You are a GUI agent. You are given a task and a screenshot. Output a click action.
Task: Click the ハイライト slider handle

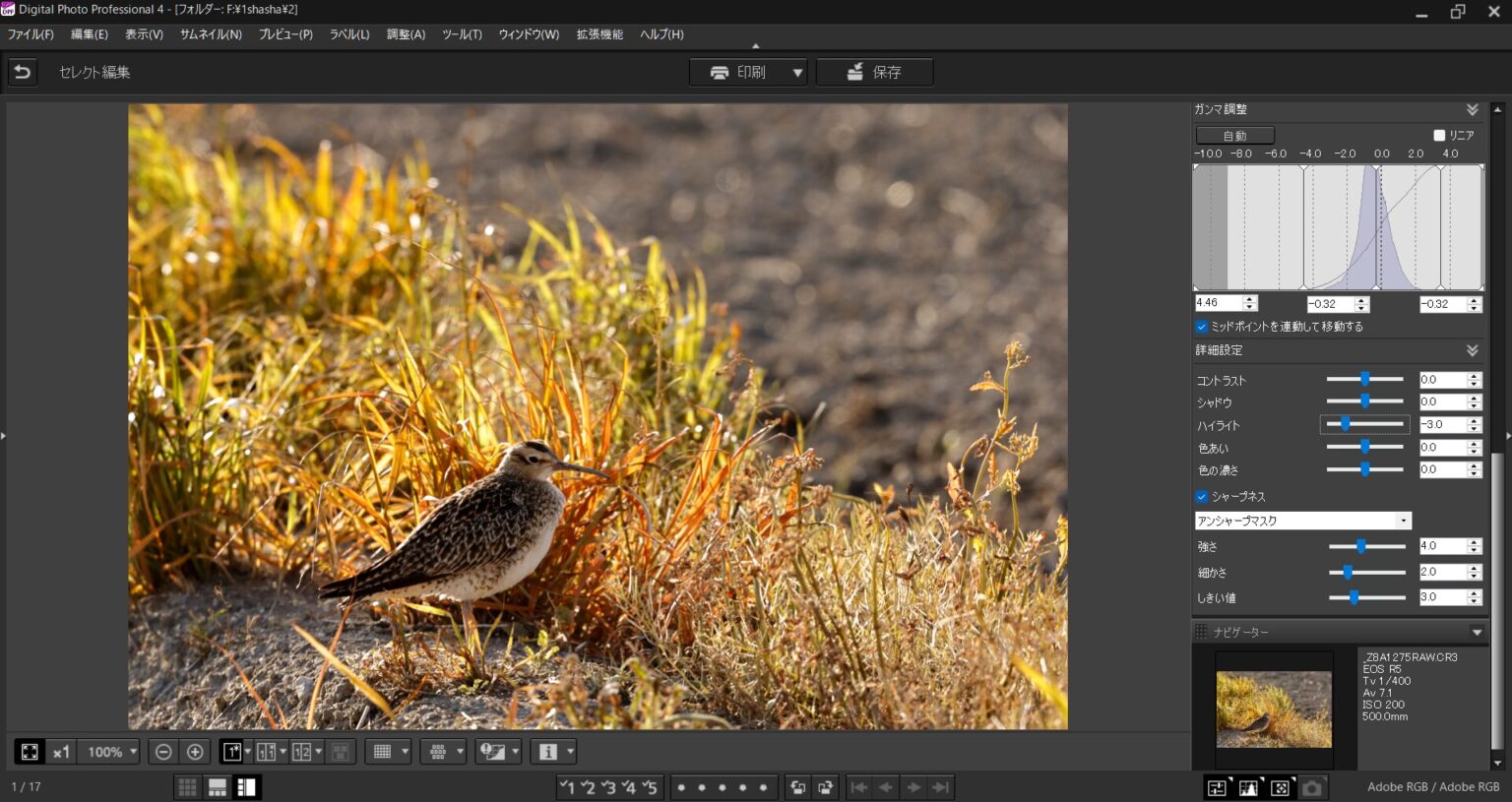click(x=1345, y=424)
